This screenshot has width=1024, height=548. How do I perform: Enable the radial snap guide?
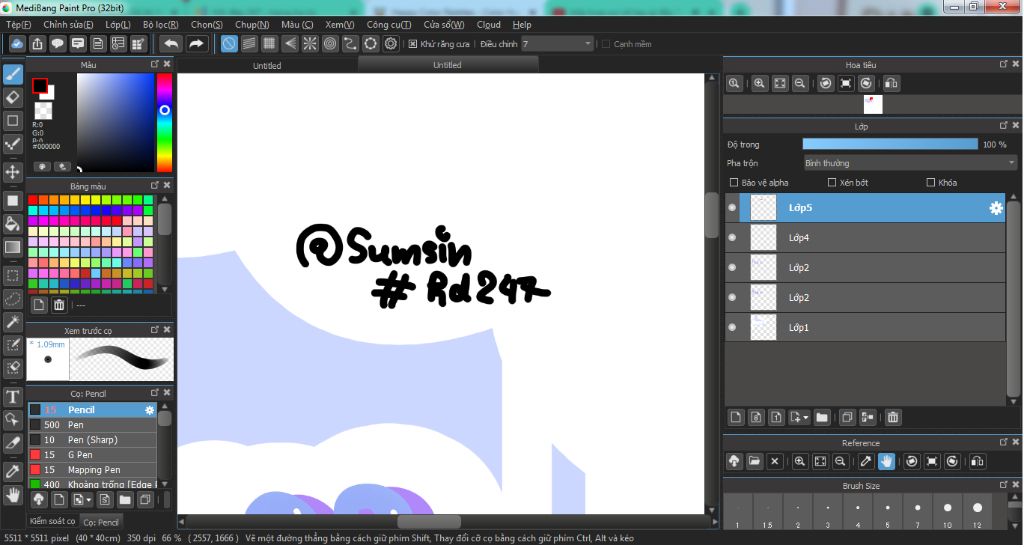tap(310, 44)
